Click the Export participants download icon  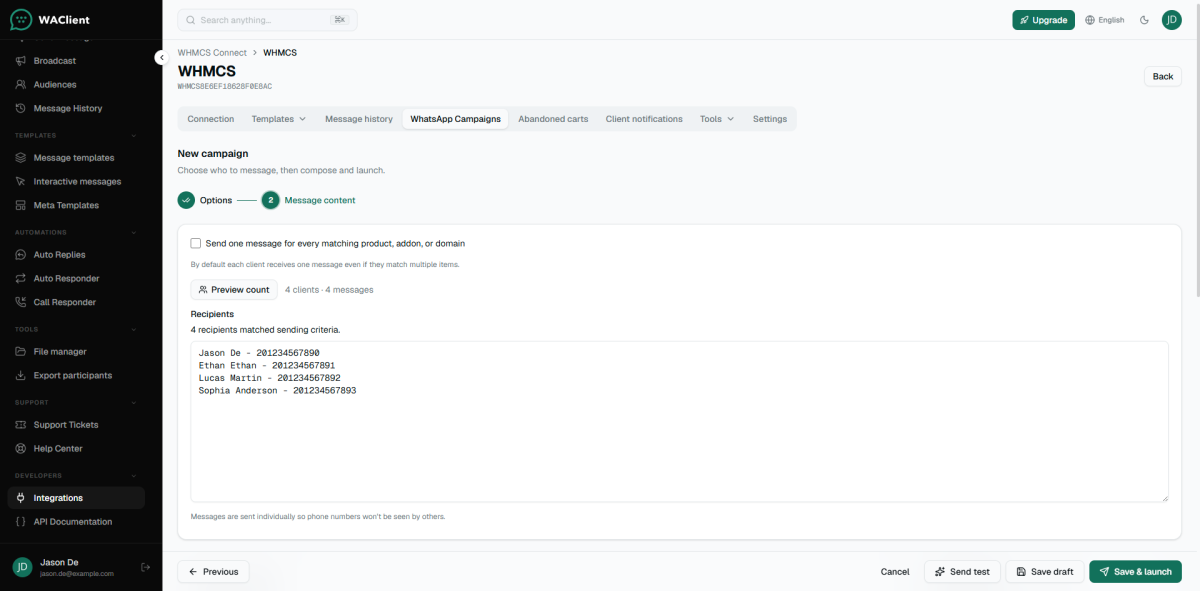pyautogui.click(x=22, y=376)
